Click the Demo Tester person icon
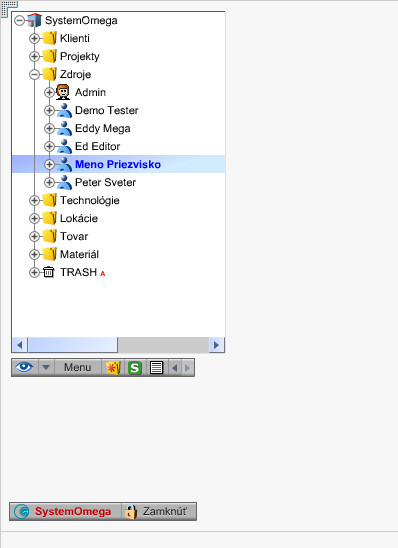This screenshot has width=398, height=548. tap(64, 110)
